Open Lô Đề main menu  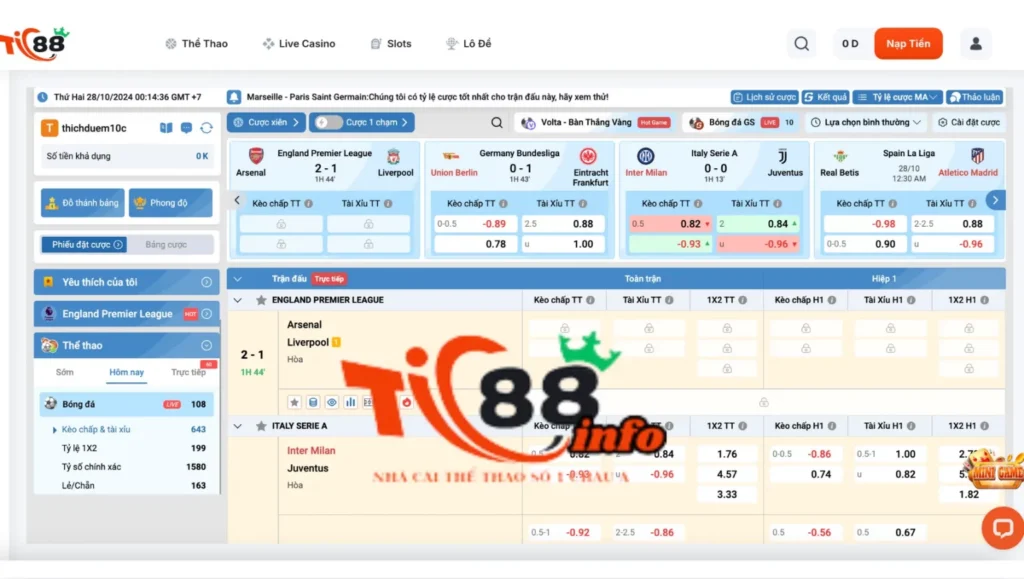click(469, 44)
